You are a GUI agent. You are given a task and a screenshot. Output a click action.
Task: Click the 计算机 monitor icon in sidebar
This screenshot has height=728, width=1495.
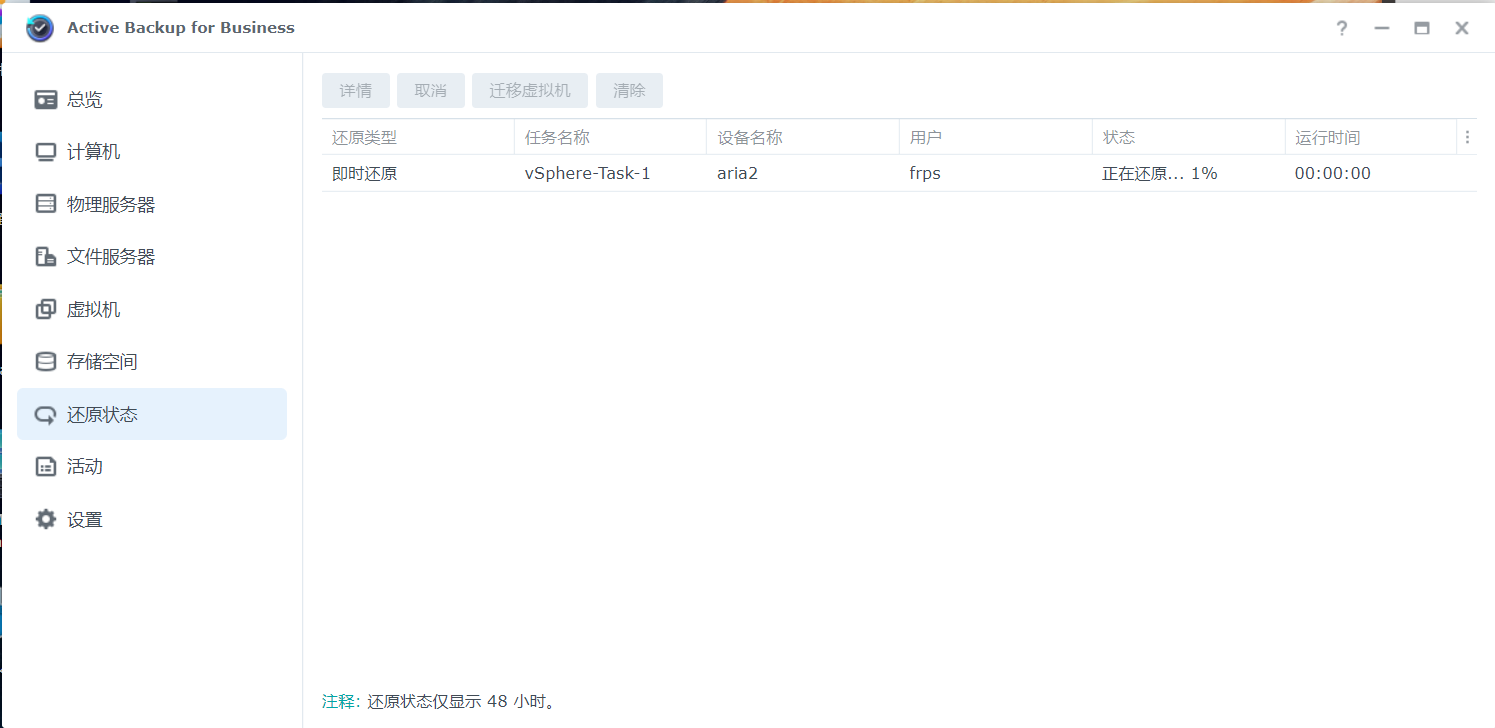point(46,152)
